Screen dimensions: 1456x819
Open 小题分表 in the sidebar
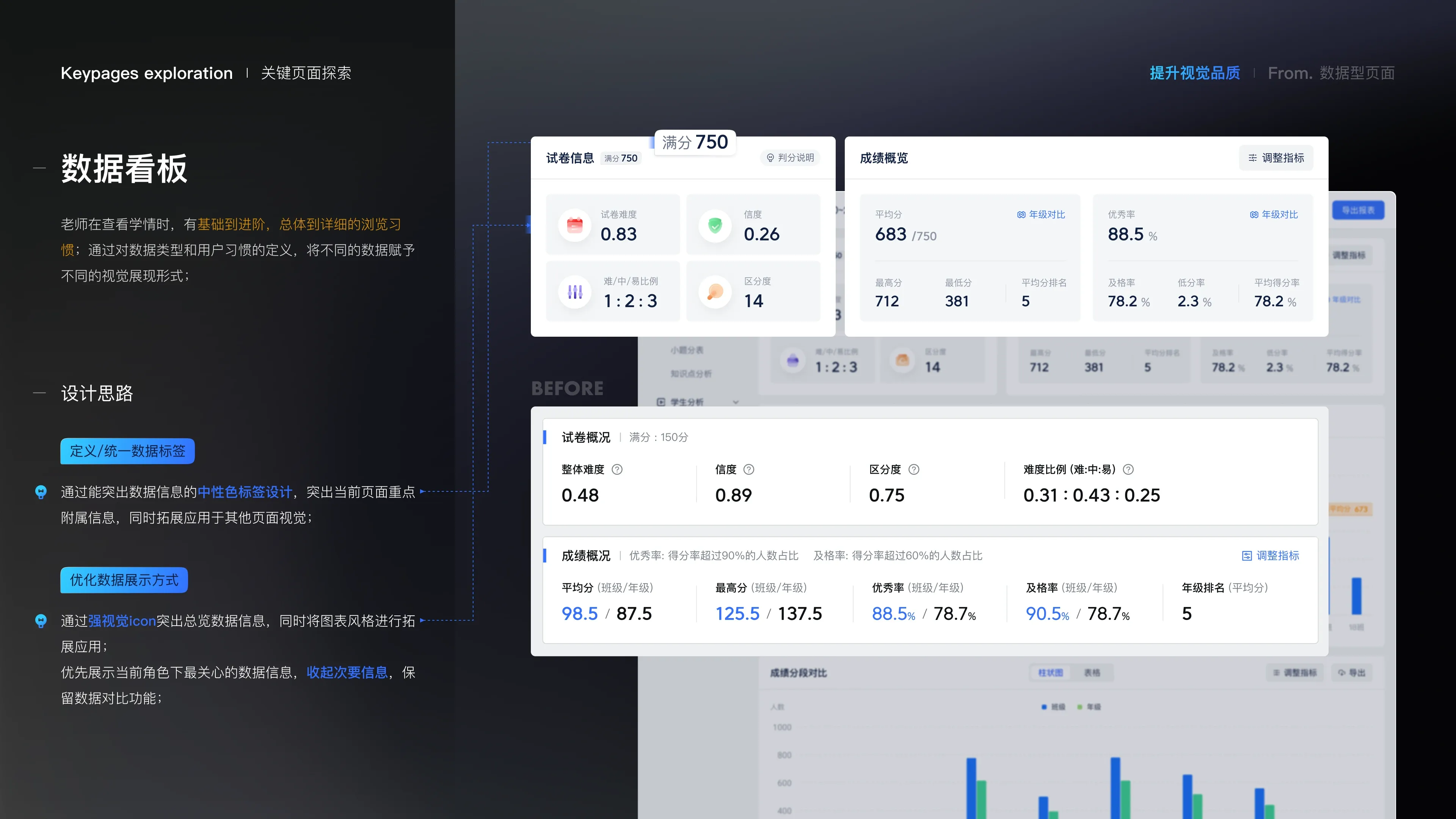(687, 350)
